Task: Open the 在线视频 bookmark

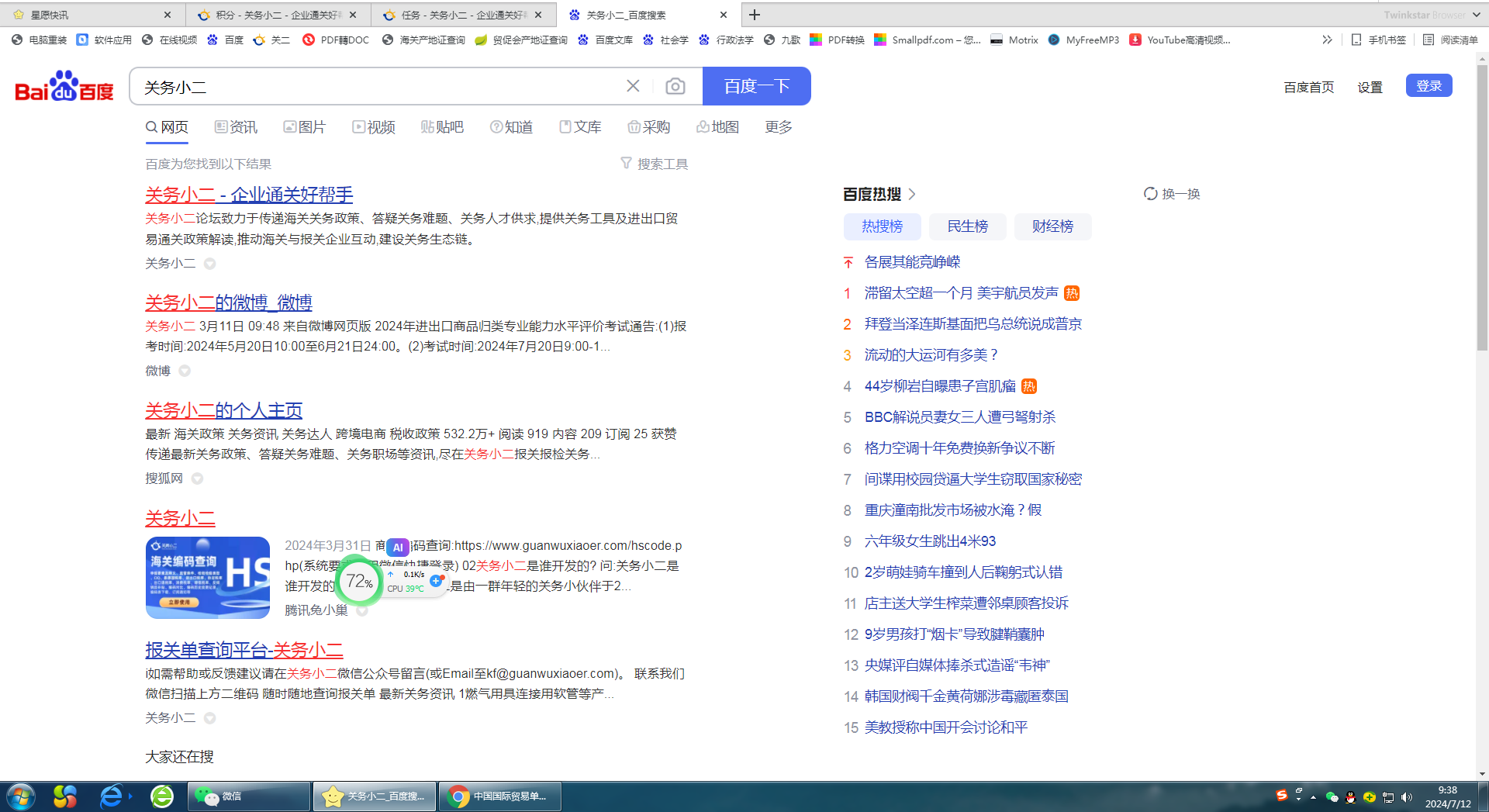Action: (x=169, y=40)
